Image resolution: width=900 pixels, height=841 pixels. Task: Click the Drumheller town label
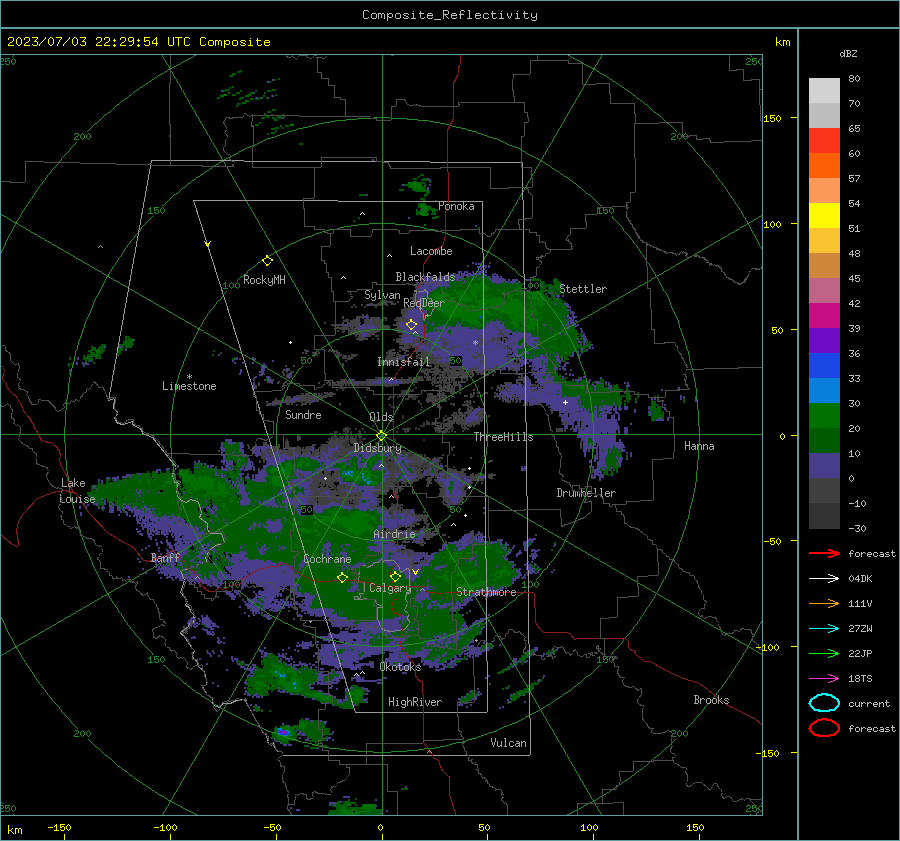pos(586,493)
